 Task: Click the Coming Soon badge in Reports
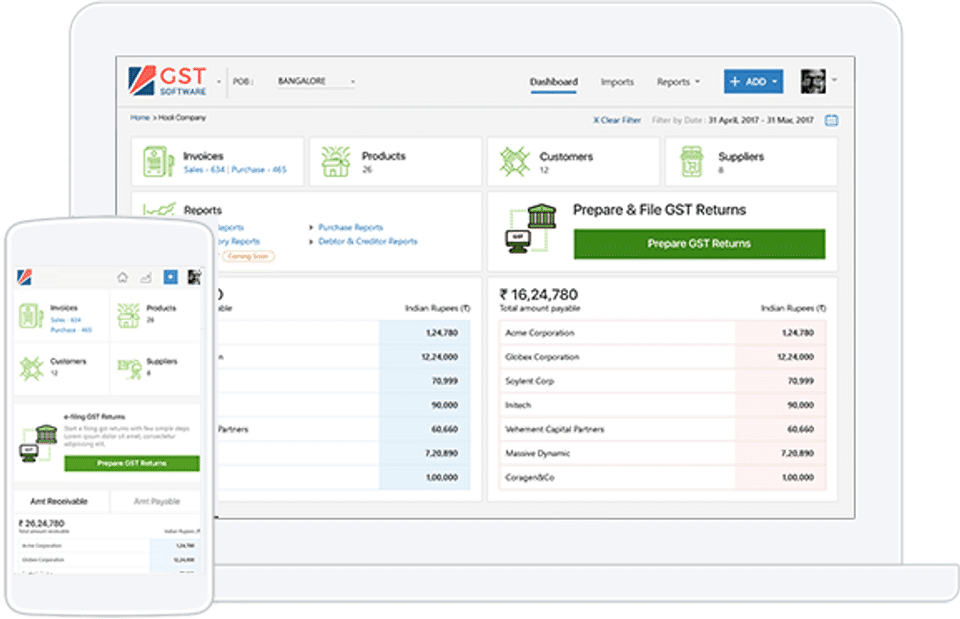click(x=248, y=256)
